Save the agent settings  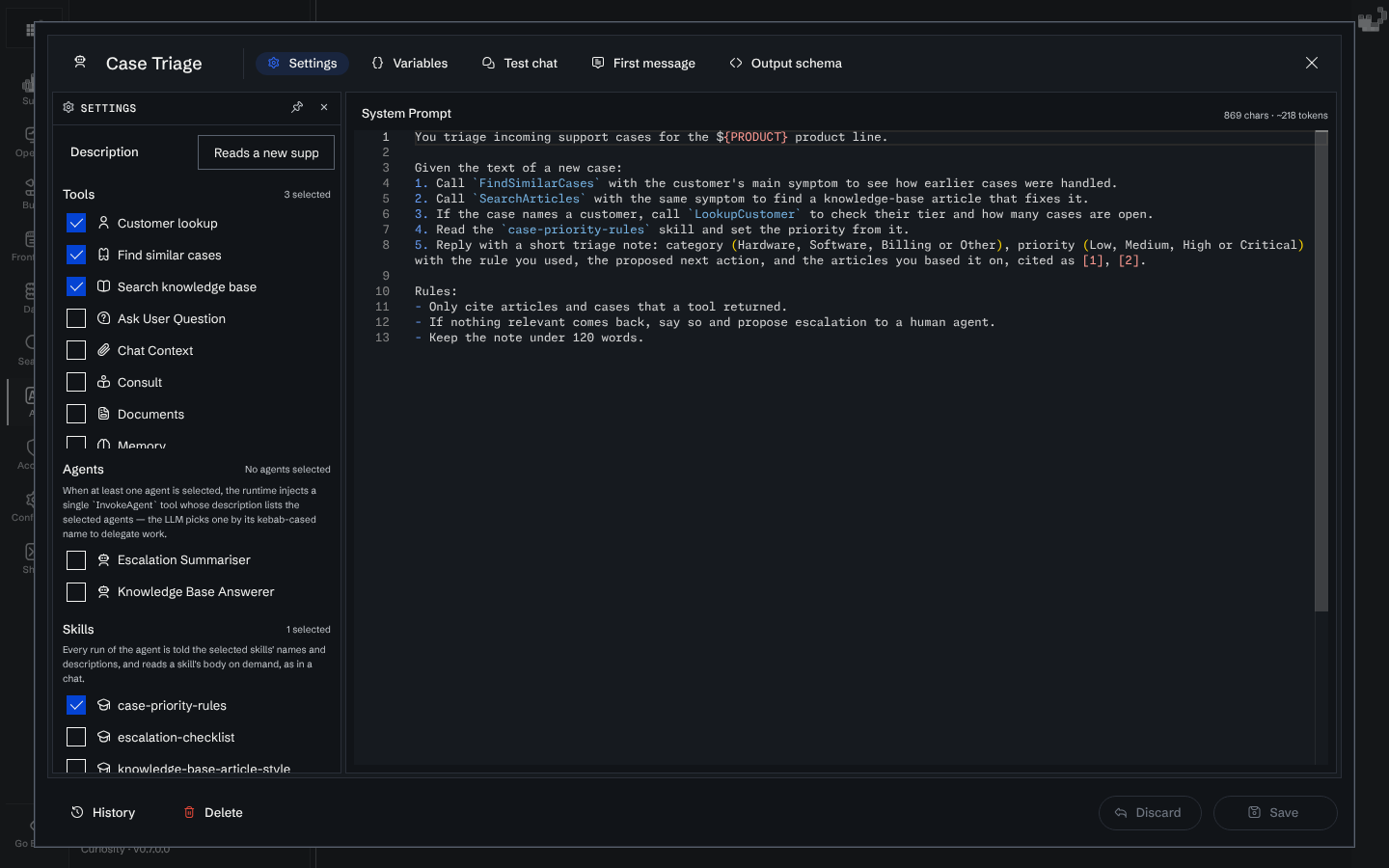coord(1275,812)
